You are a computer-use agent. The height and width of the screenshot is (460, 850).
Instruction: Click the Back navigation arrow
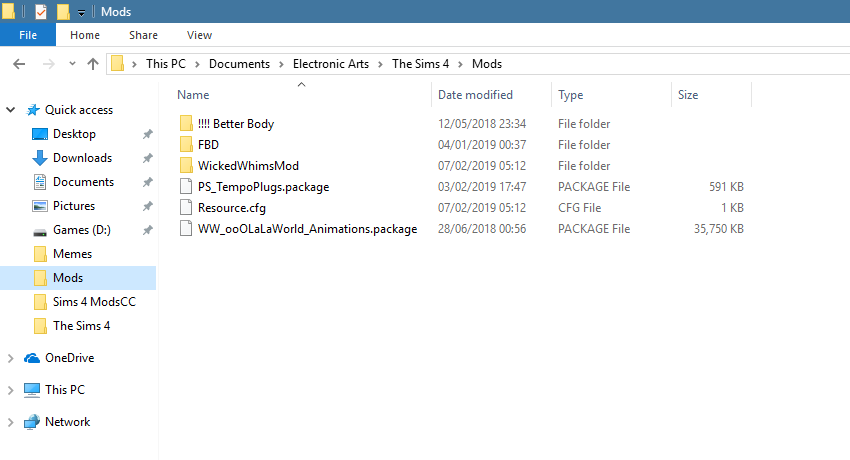tap(19, 64)
